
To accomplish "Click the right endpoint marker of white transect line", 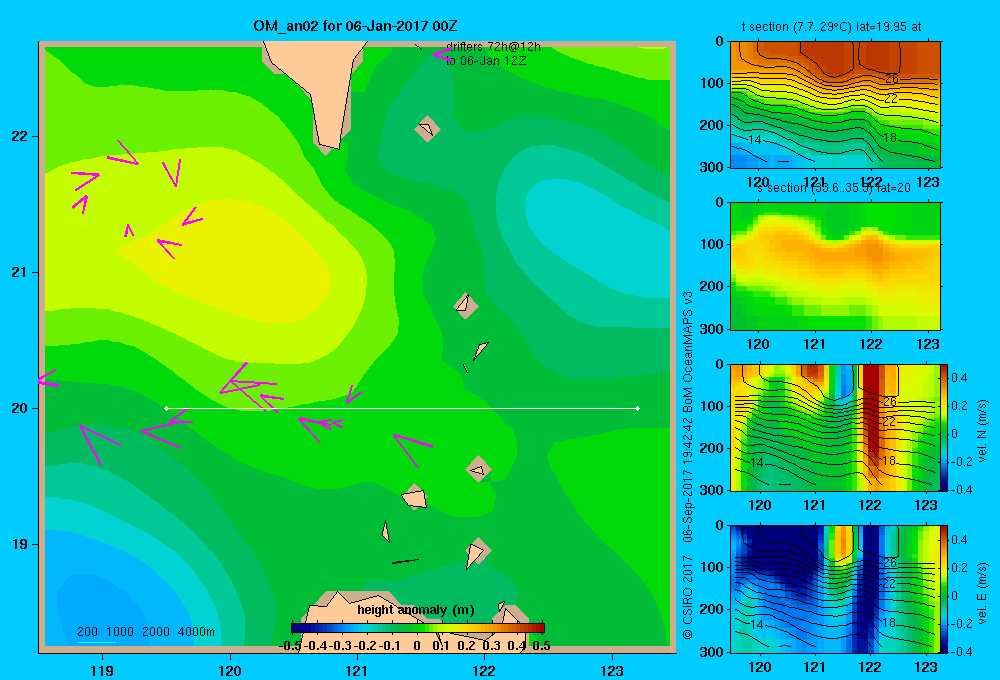I will click(638, 408).
